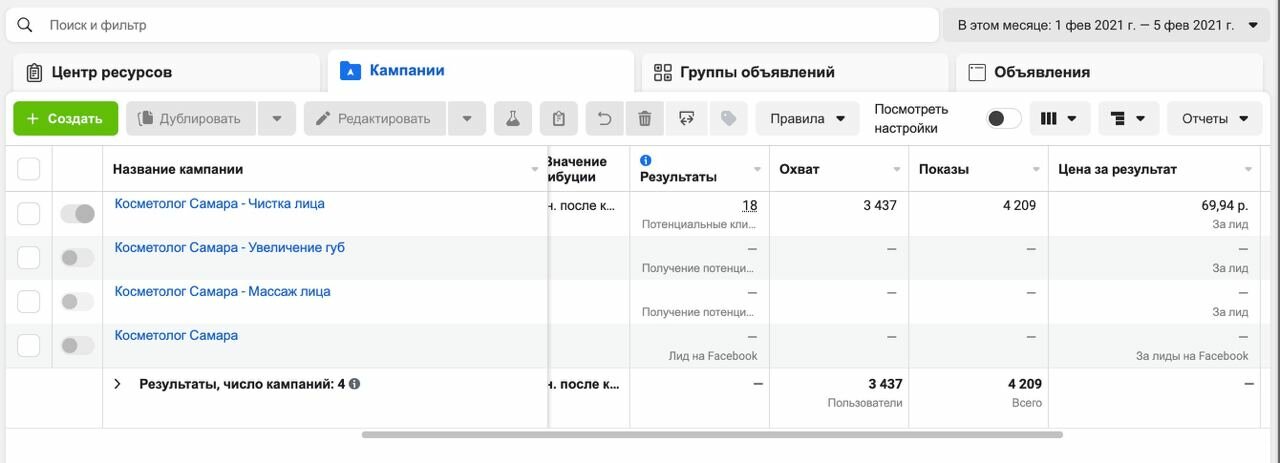
Task: Expand the Результаты, число кампаний row
Action: (117, 384)
